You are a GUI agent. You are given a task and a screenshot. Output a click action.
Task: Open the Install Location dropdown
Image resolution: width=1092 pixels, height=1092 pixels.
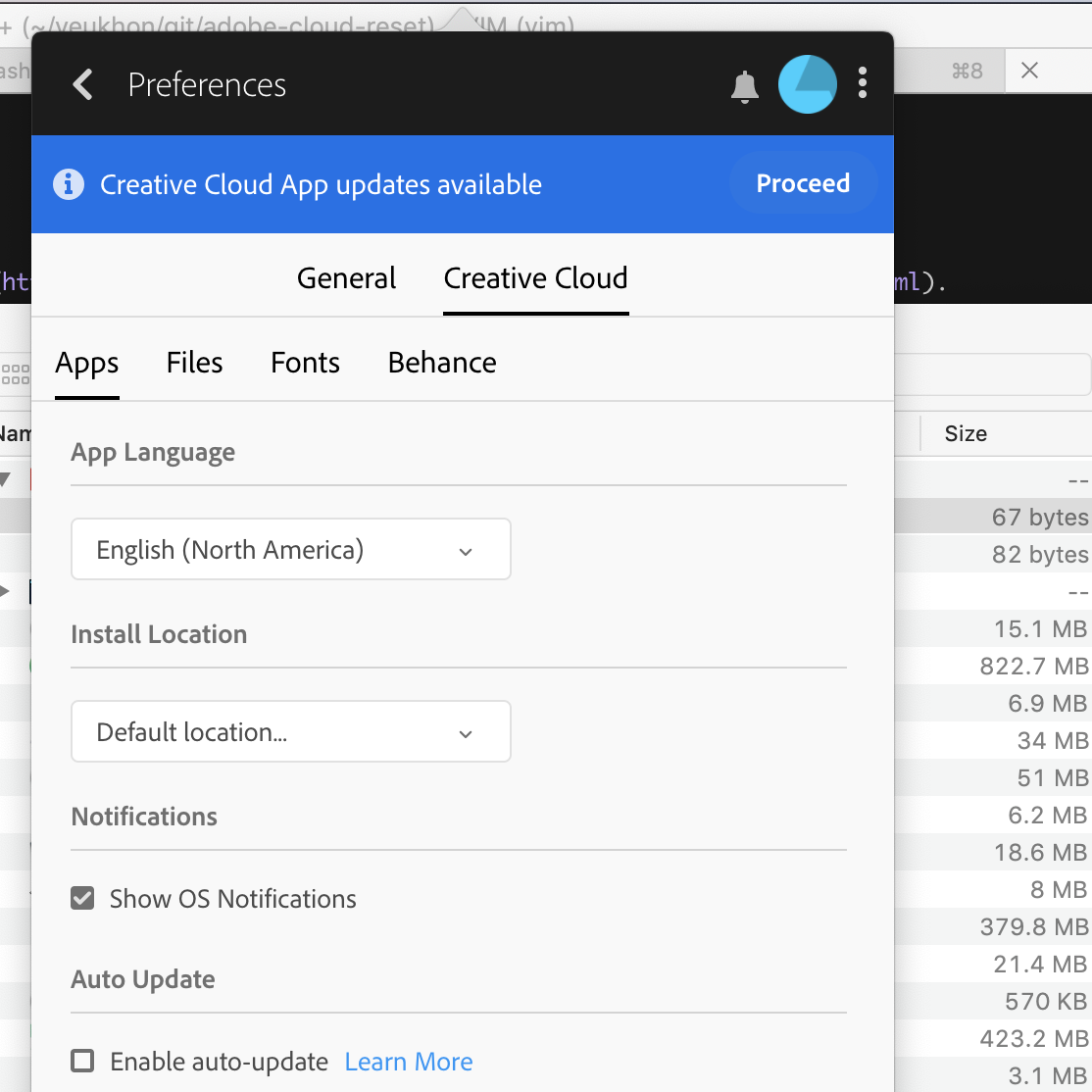point(291,731)
